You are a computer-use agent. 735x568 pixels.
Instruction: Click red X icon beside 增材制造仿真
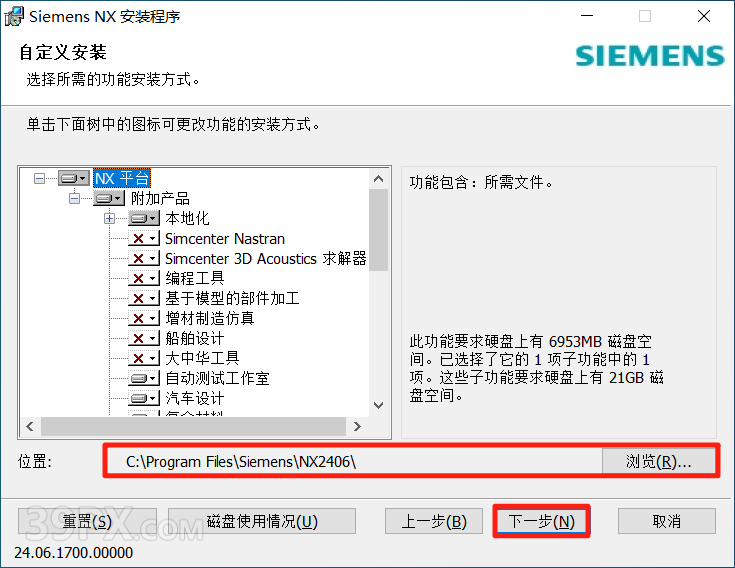[144, 319]
